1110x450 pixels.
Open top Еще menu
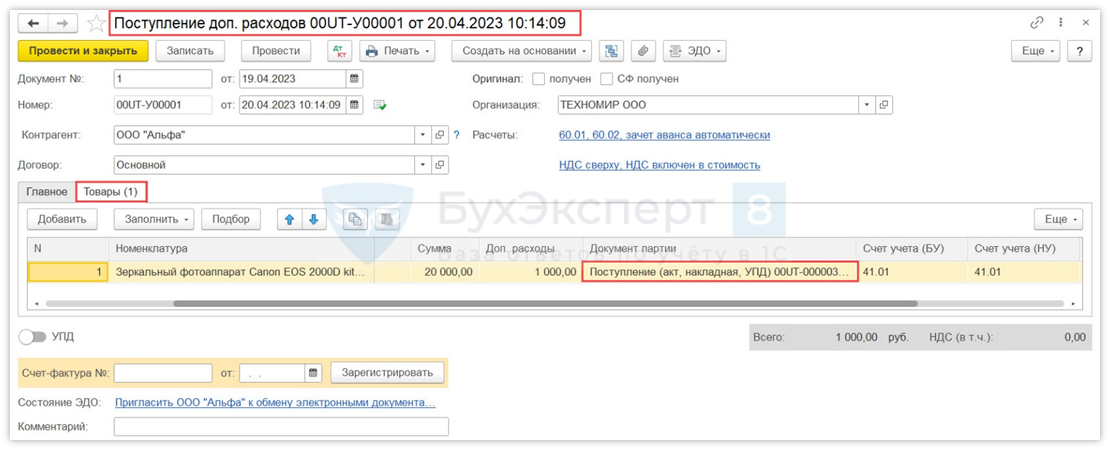click(1038, 51)
